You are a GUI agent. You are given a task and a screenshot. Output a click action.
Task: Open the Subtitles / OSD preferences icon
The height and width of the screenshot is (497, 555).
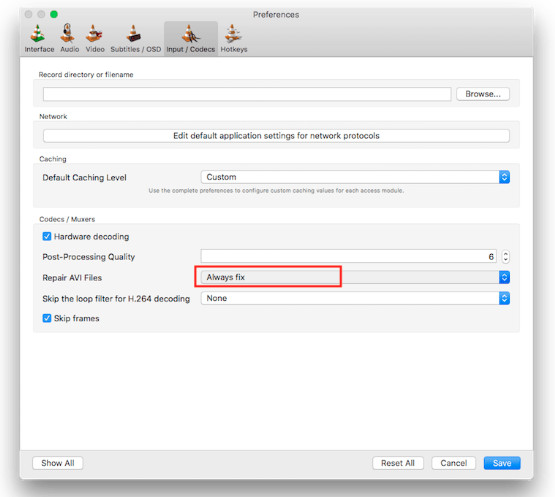pos(134,33)
